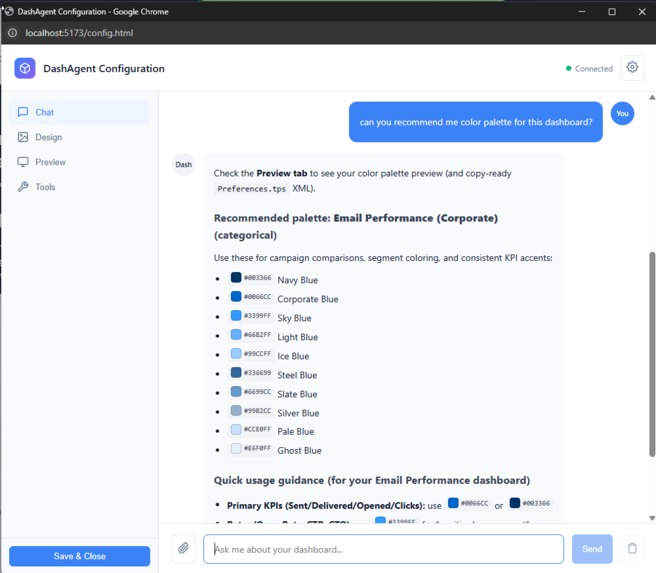Click the You avatar bubble
Screen dimensions: 656x573
point(622,113)
